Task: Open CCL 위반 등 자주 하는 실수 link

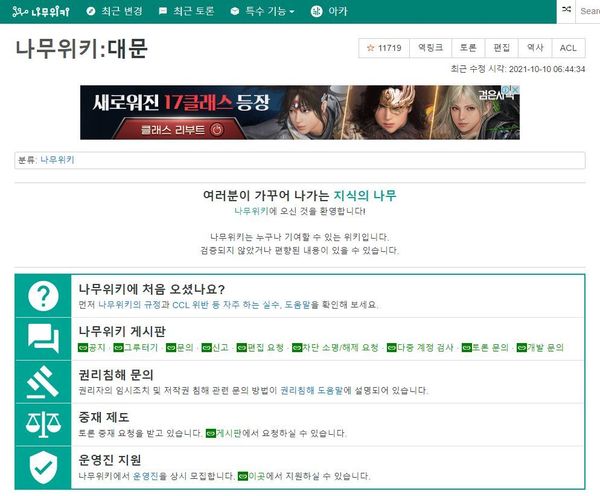Action: click(227, 305)
